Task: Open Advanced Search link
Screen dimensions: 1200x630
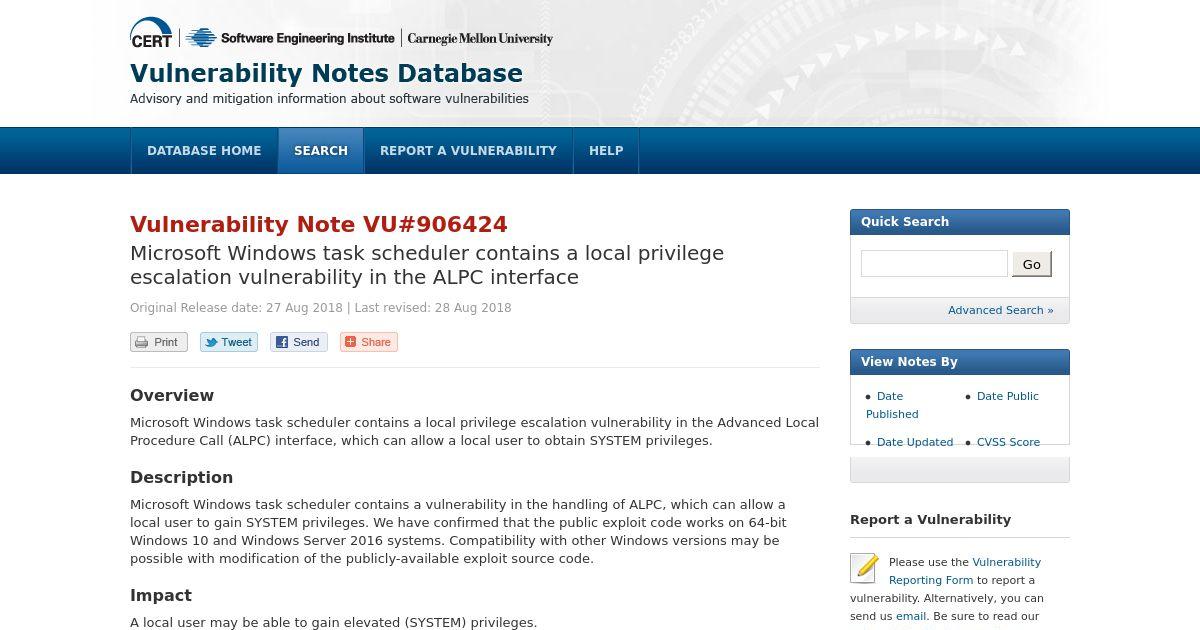Action: point(1000,310)
